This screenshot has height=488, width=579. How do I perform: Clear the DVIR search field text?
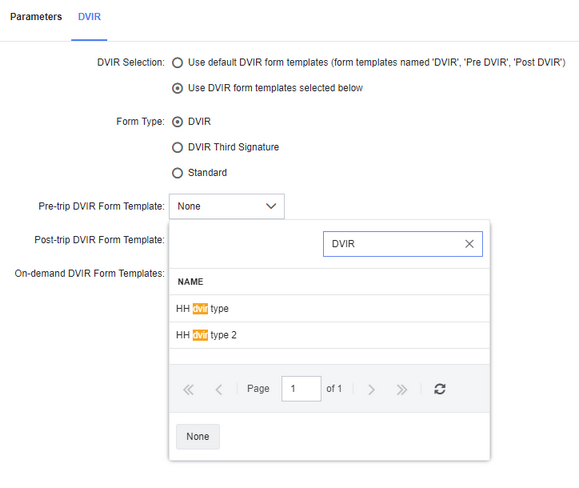click(x=469, y=244)
